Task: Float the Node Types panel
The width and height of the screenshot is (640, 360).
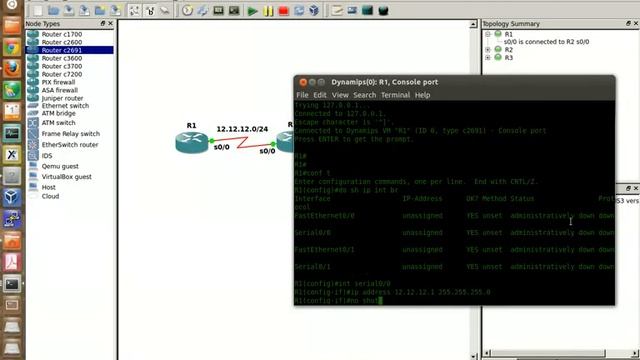Action: click(103, 24)
